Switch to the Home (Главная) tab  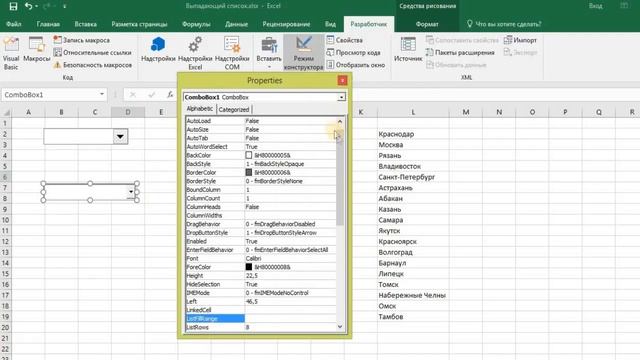click(48, 24)
